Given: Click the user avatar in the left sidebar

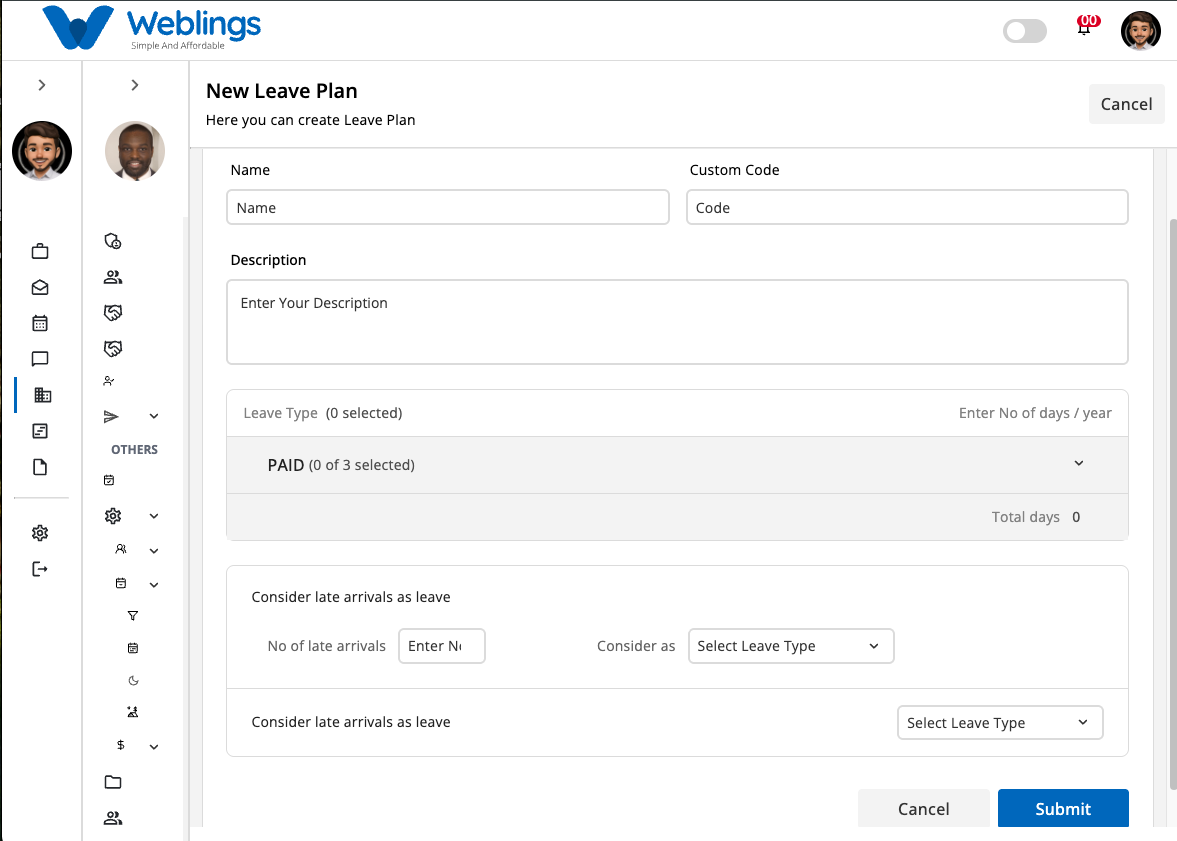Looking at the screenshot, I should point(42,151).
